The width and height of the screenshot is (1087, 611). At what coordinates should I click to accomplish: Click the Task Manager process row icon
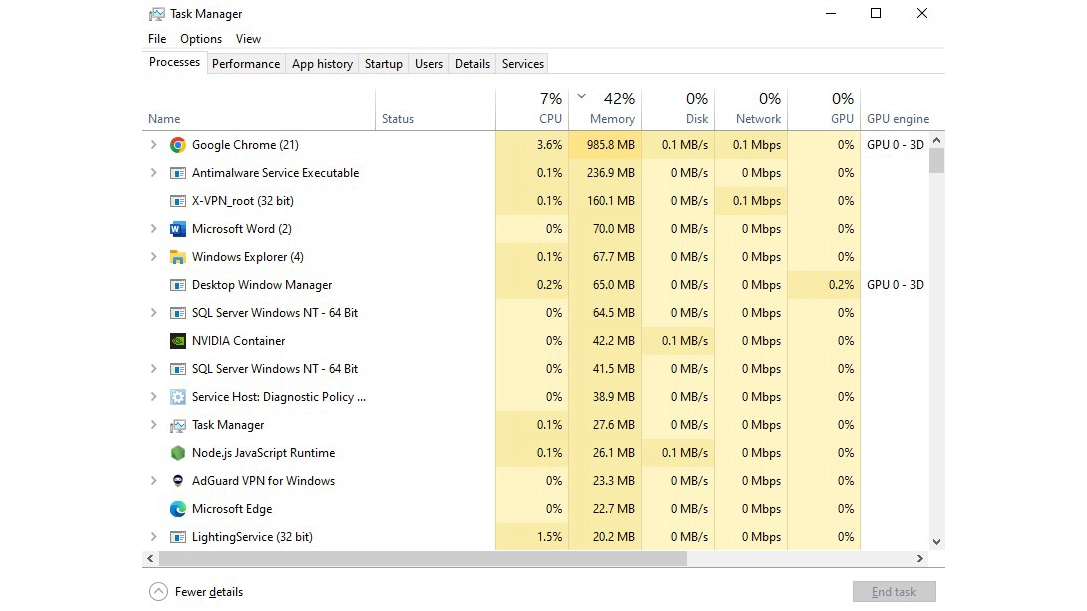pos(177,425)
